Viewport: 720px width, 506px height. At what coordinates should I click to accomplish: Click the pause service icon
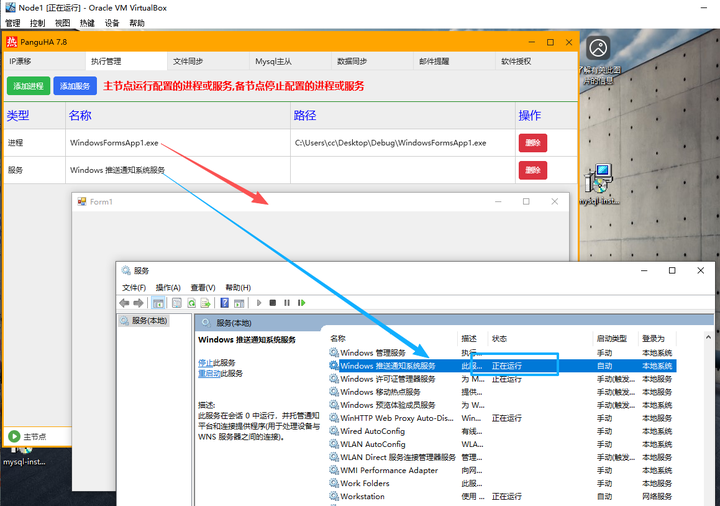pyautogui.click(x=287, y=303)
